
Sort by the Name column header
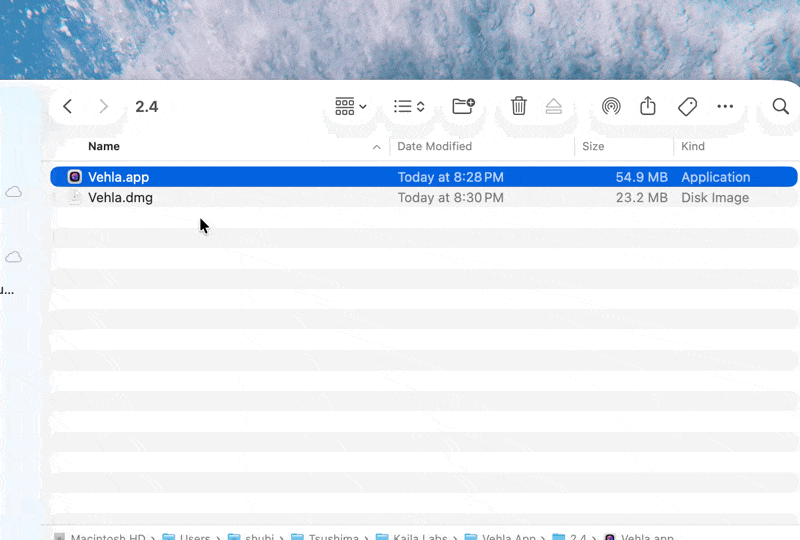104,146
